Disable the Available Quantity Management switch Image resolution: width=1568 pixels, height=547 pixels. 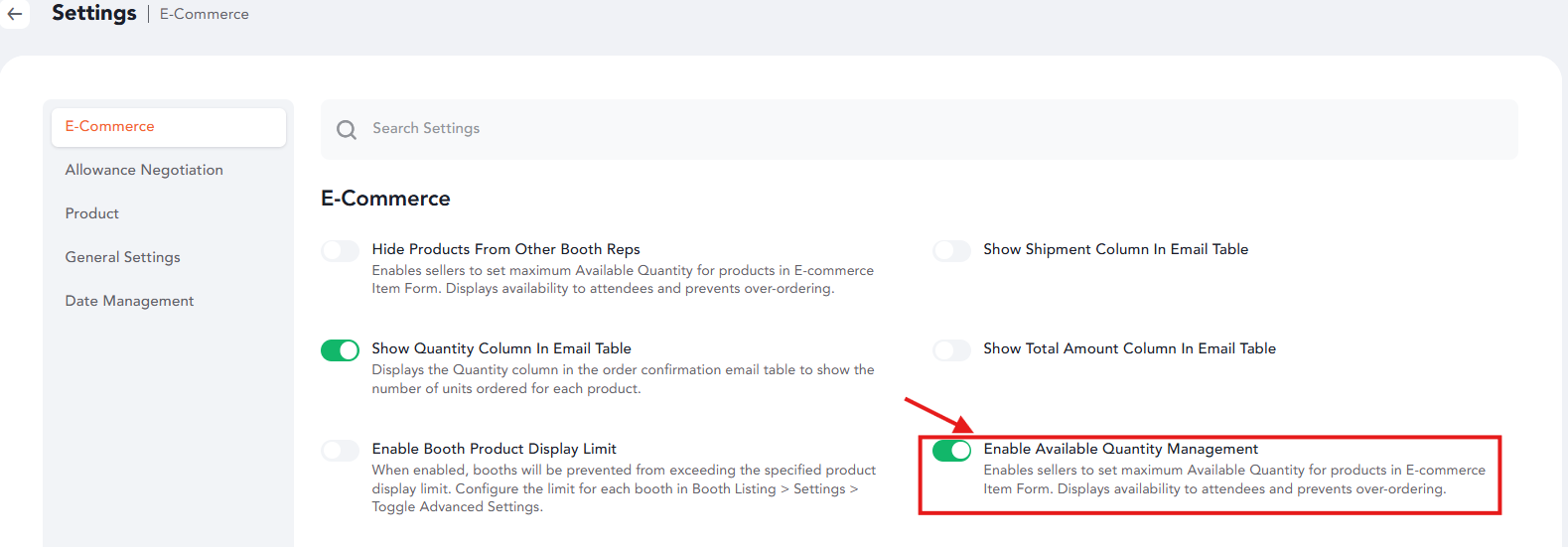pos(951,450)
